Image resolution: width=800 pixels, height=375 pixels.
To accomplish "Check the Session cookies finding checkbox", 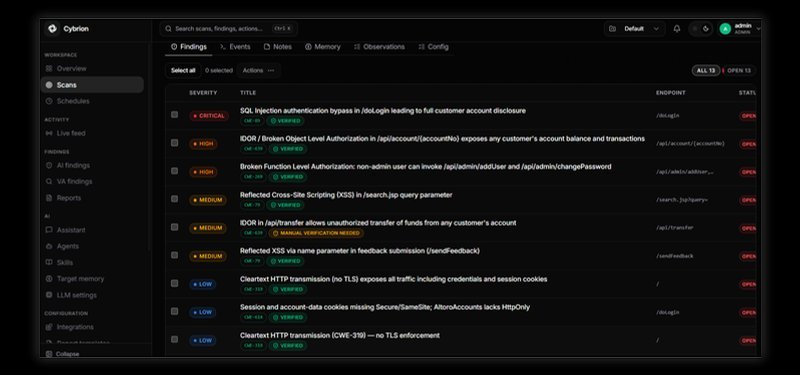I will point(174,311).
